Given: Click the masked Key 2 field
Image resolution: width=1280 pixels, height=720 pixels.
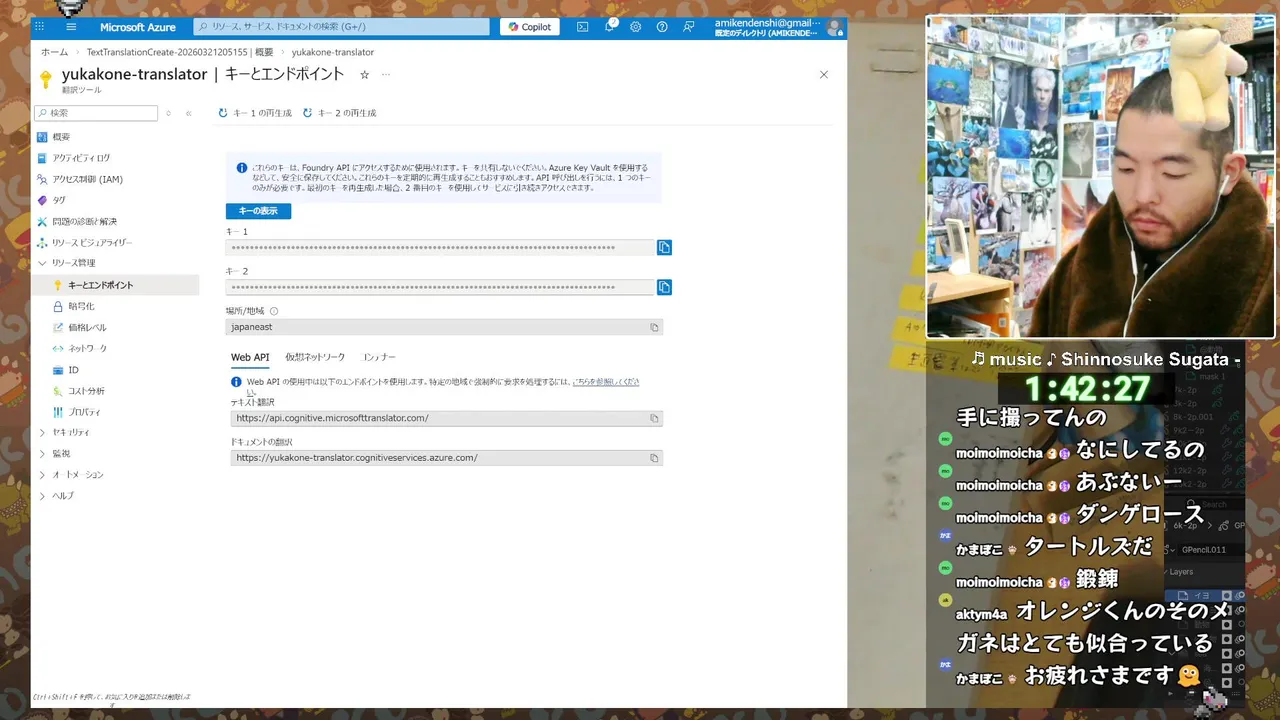Looking at the screenshot, I should tap(440, 287).
